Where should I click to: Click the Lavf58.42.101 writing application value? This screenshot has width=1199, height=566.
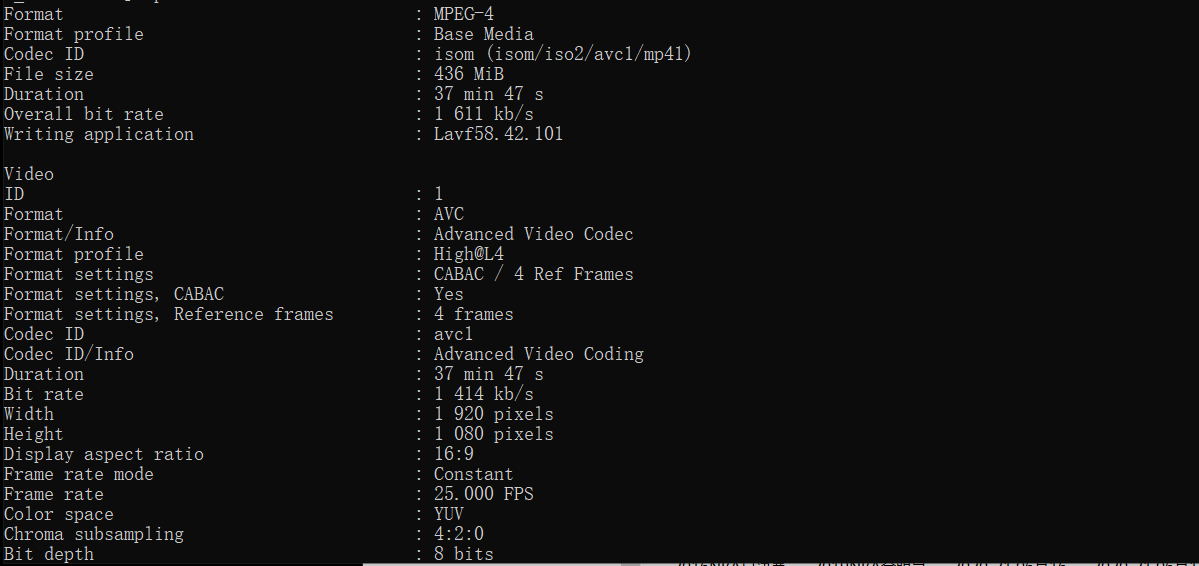click(x=498, y=134)
